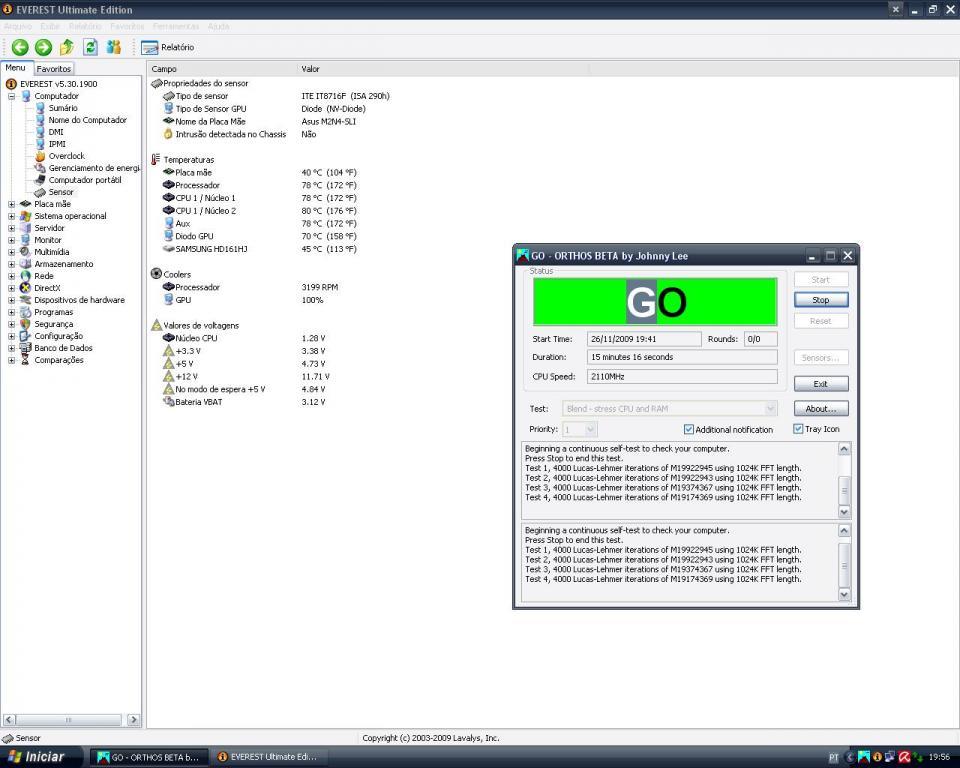Collapse the Computador tree node

coord(11,96)
